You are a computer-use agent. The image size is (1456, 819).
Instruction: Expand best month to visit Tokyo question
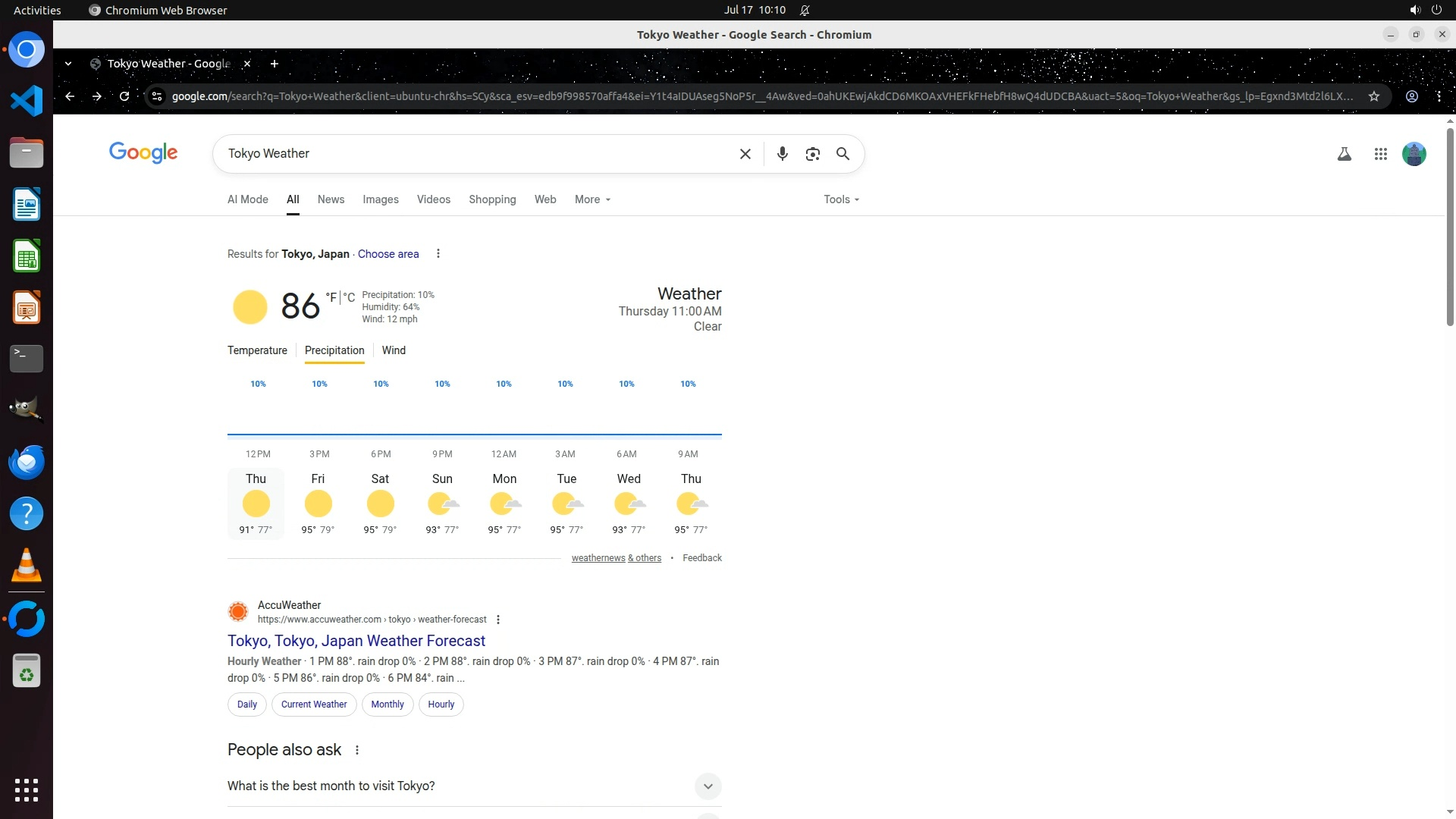707,786
